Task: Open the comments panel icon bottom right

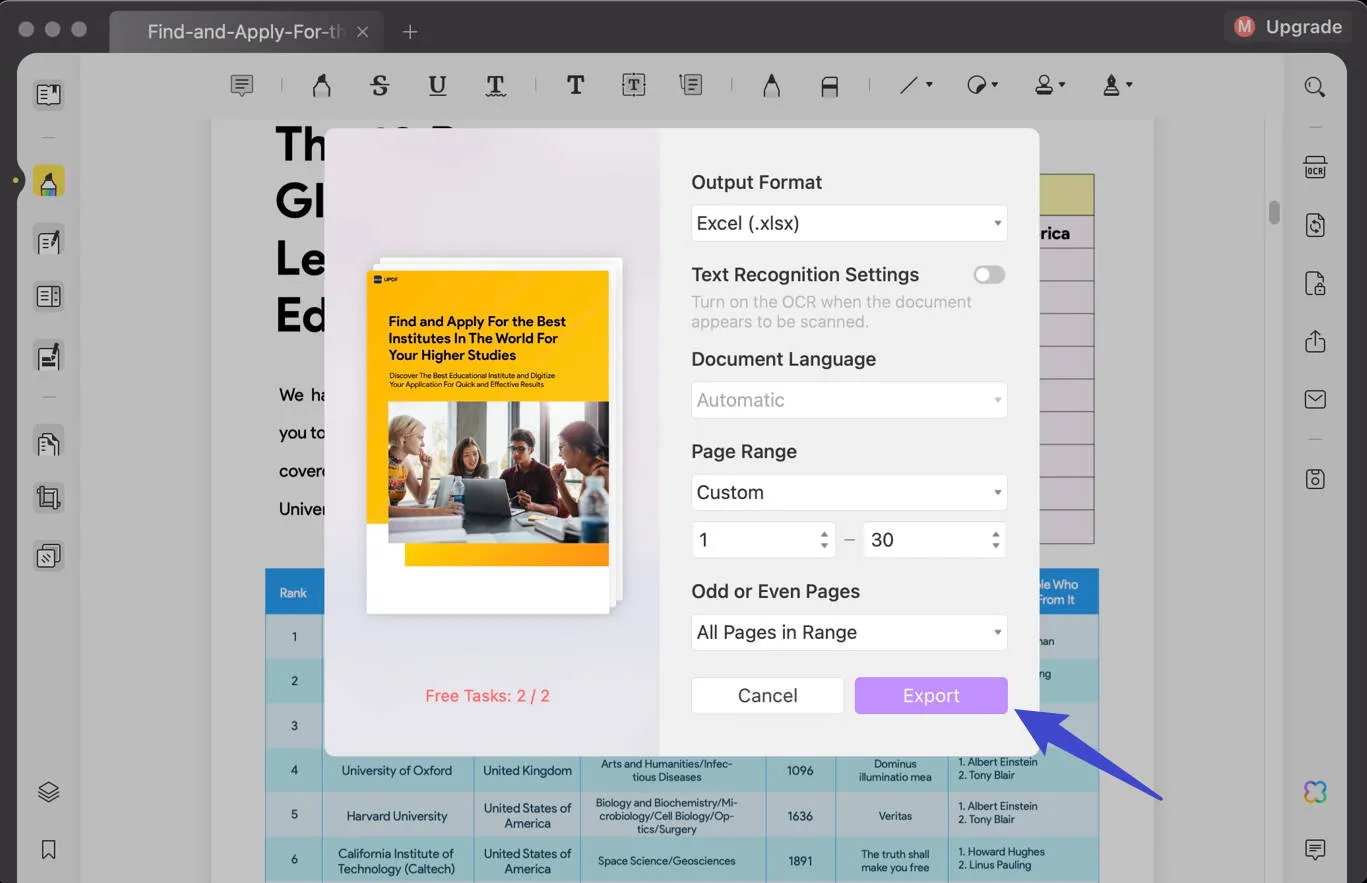Action: click(1315, 850)
